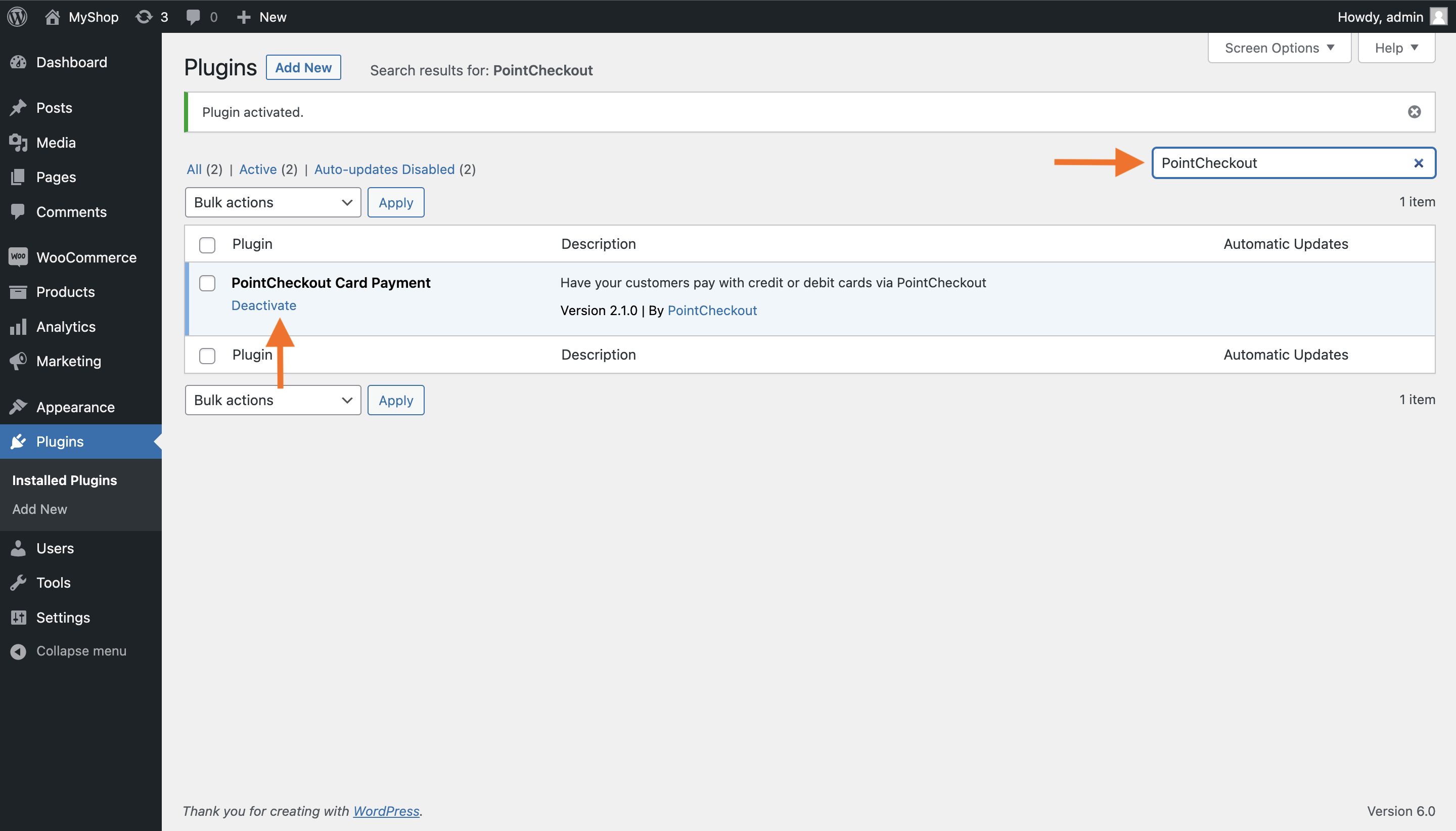
Task: Click the Version 6.0 footer text
Action: tap(1401, 811)
